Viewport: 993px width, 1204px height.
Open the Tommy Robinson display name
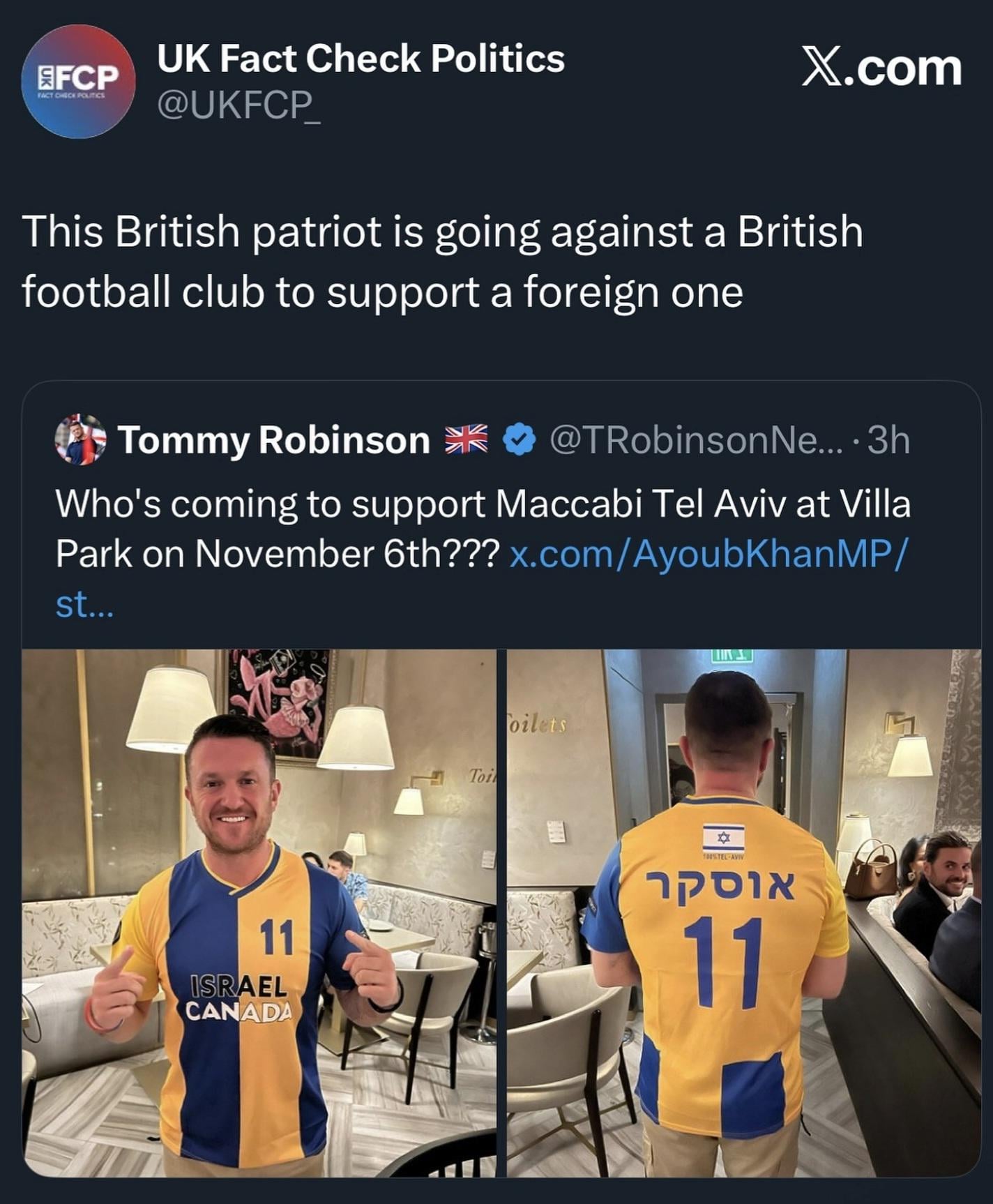274,440
